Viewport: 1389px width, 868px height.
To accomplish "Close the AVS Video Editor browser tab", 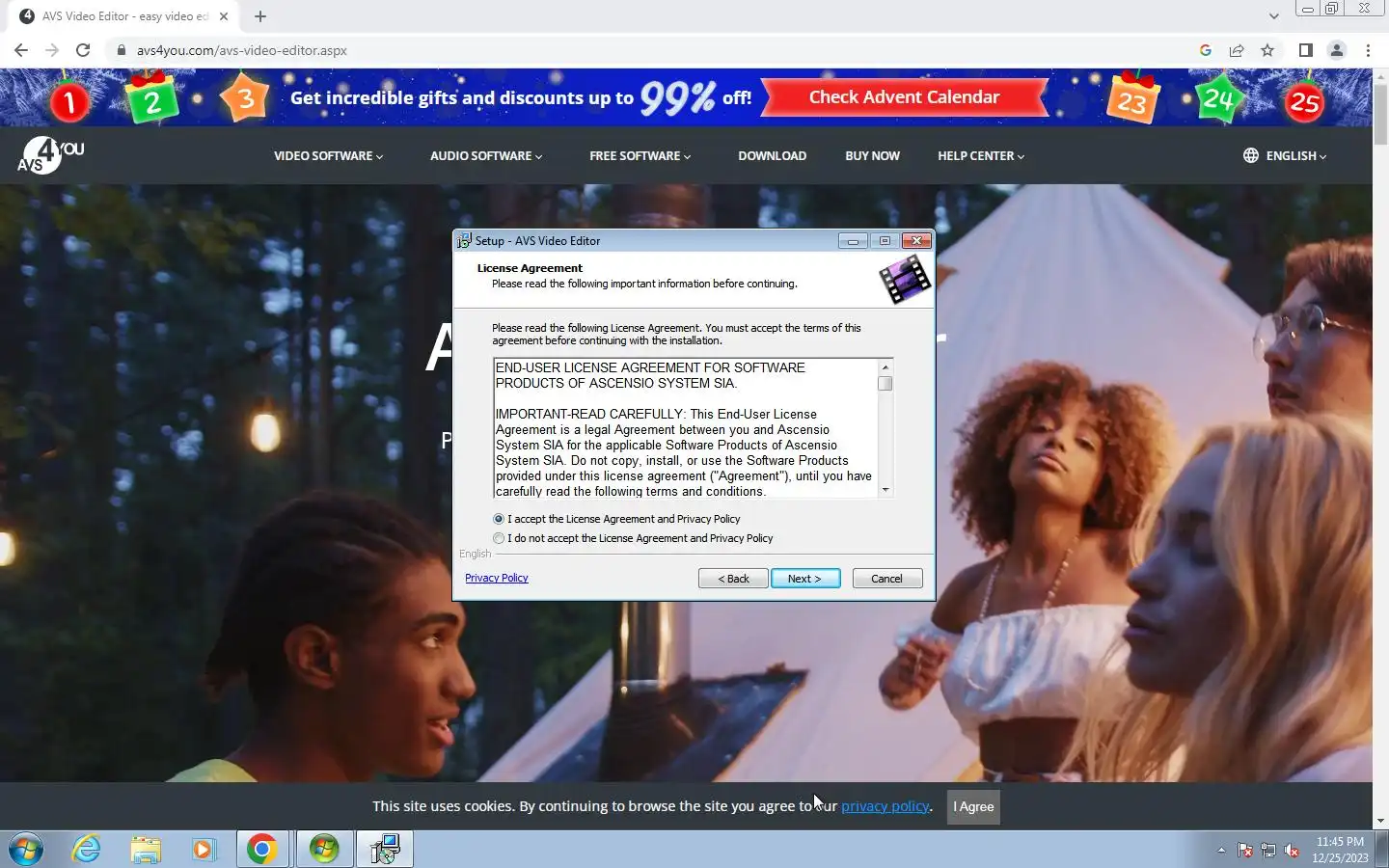I will coord(224,16).
